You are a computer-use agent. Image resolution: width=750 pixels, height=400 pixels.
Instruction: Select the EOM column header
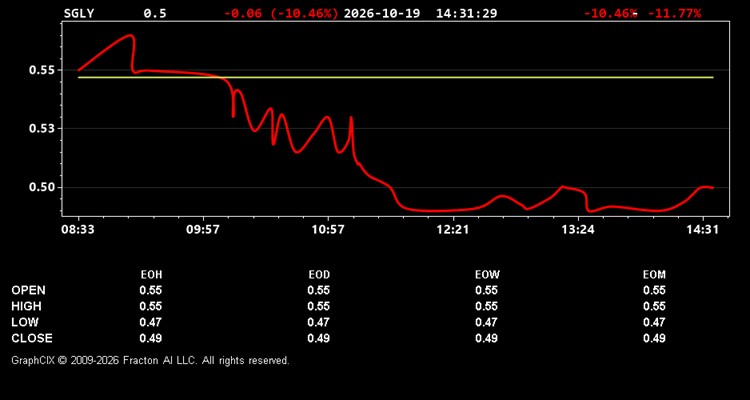tap(654, 275)
